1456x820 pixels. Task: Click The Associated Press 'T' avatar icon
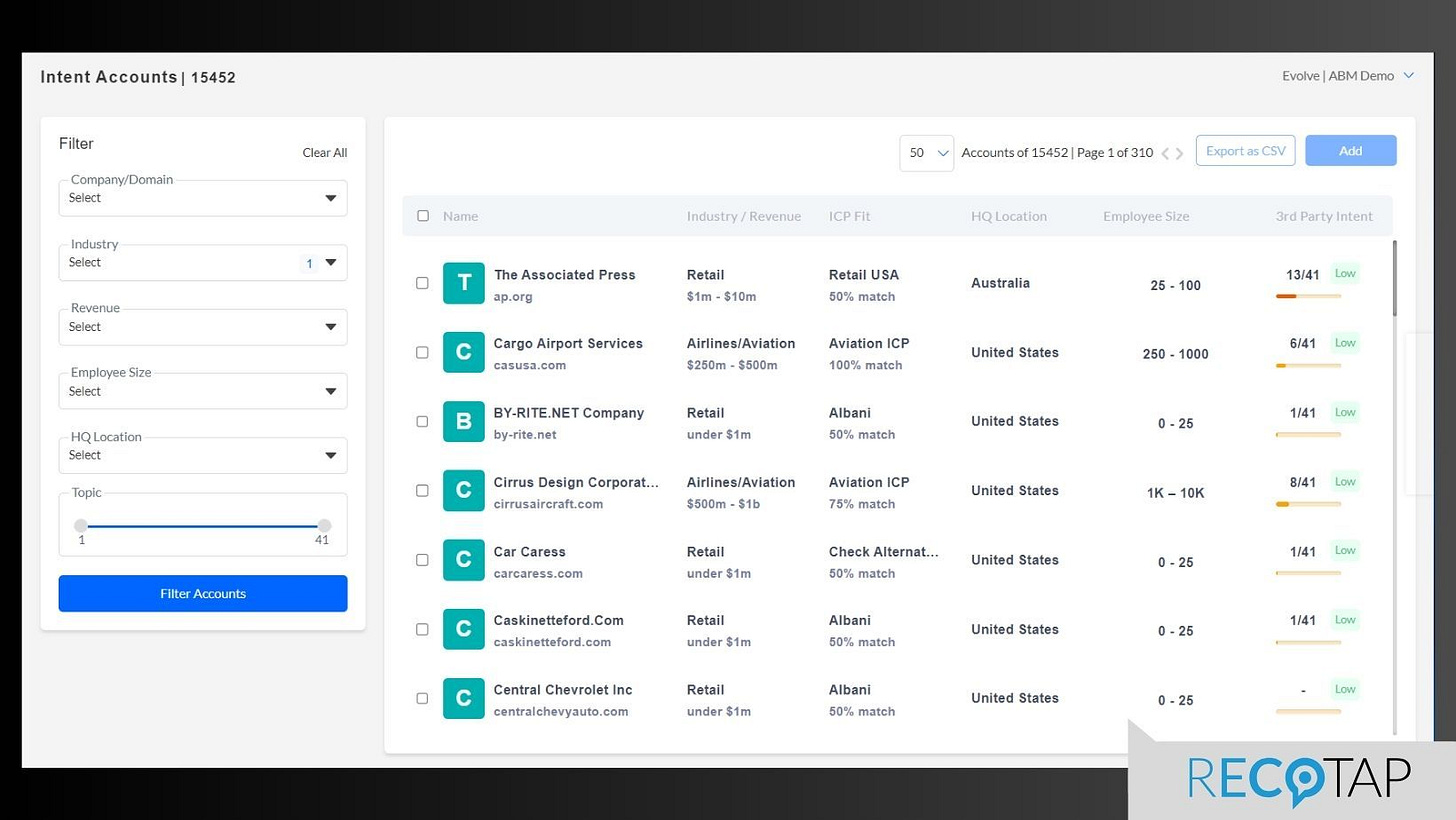tap(464, 283)
